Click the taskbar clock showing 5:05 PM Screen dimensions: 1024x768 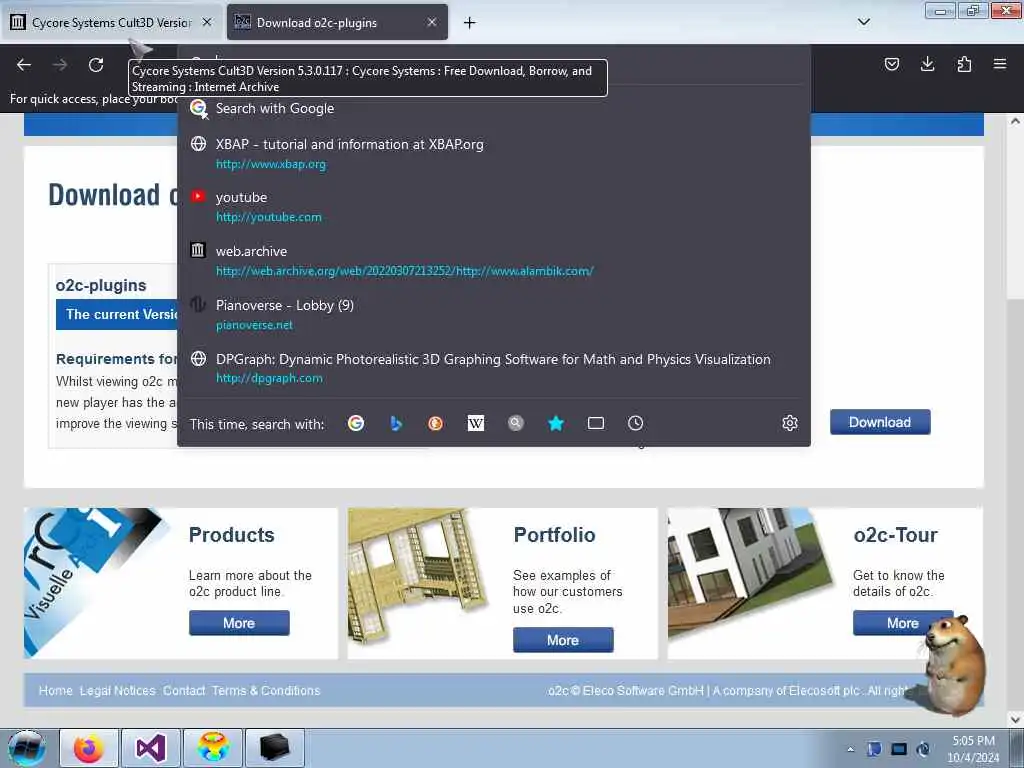point(973,749)
